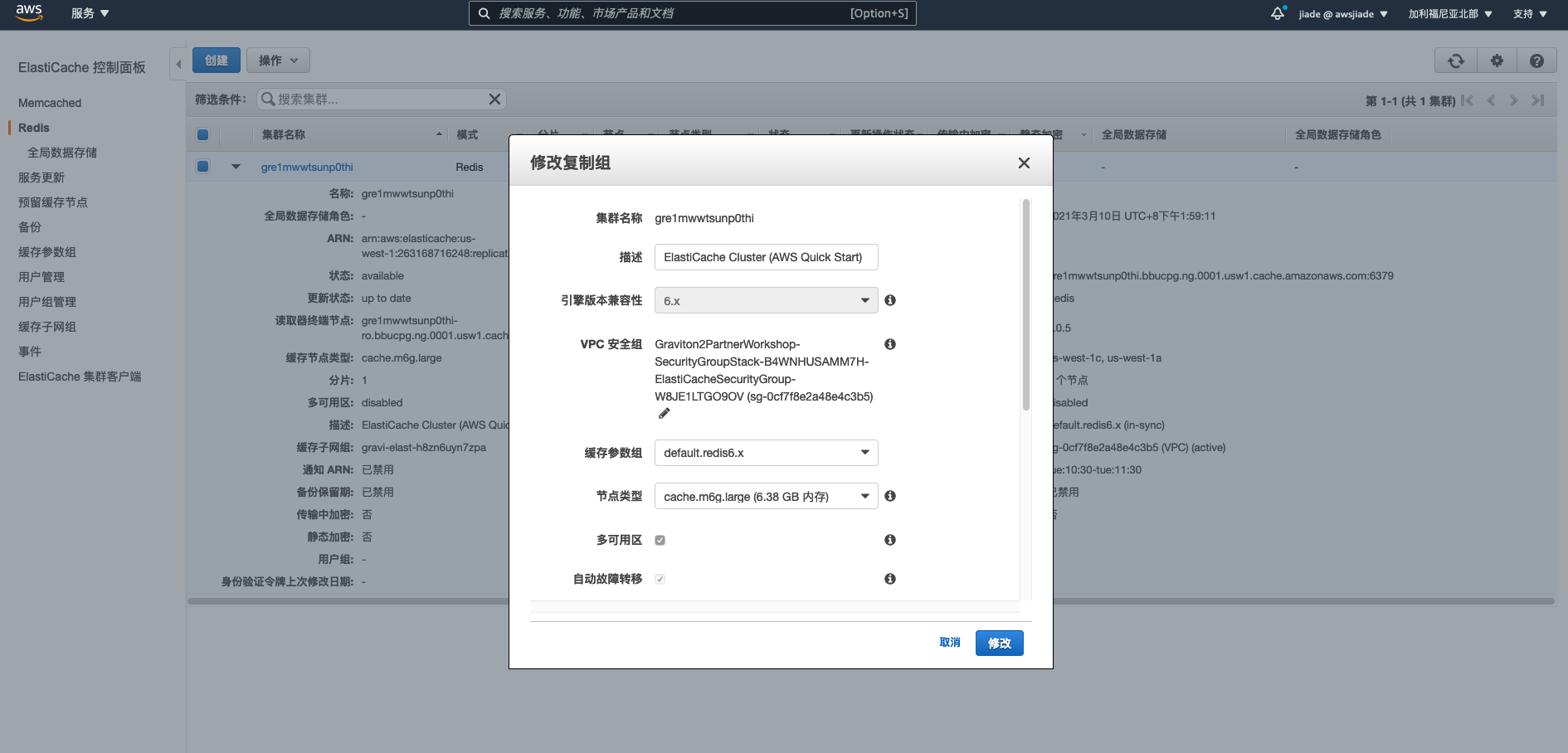This screenshot has width=1568, height=753.
Task: Open node type cache.m6g.large dropdown
Action: [x=766, y=496]
